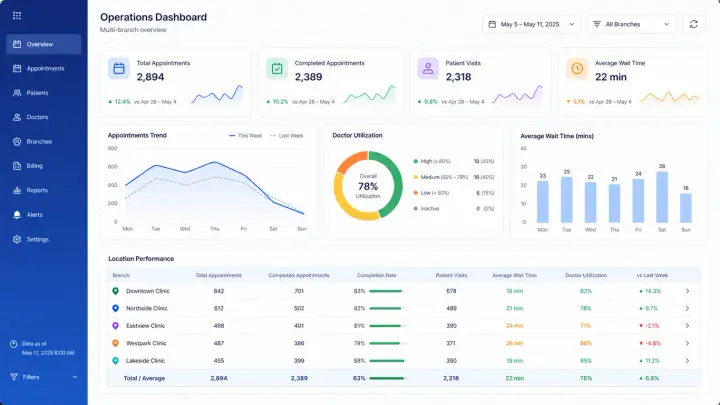The height and width of the screenshot is (405, 720).
Task: Click the Alerts bell icon
Action: click(17, 214)
